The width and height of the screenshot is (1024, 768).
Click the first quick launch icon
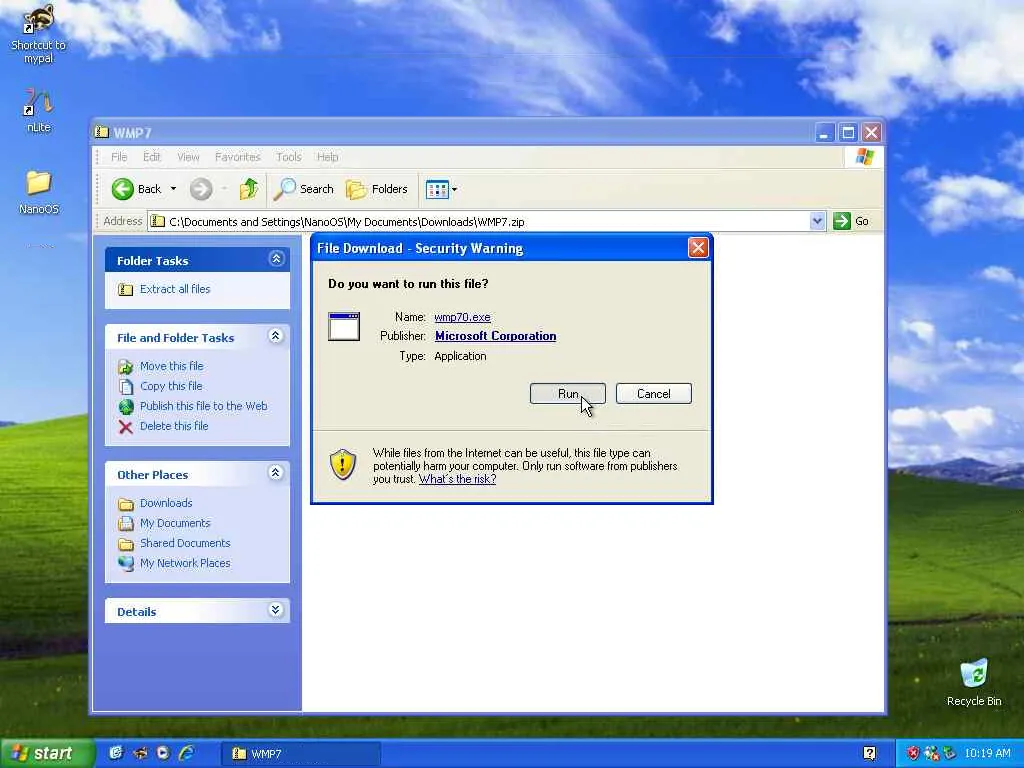coord(116,753)
